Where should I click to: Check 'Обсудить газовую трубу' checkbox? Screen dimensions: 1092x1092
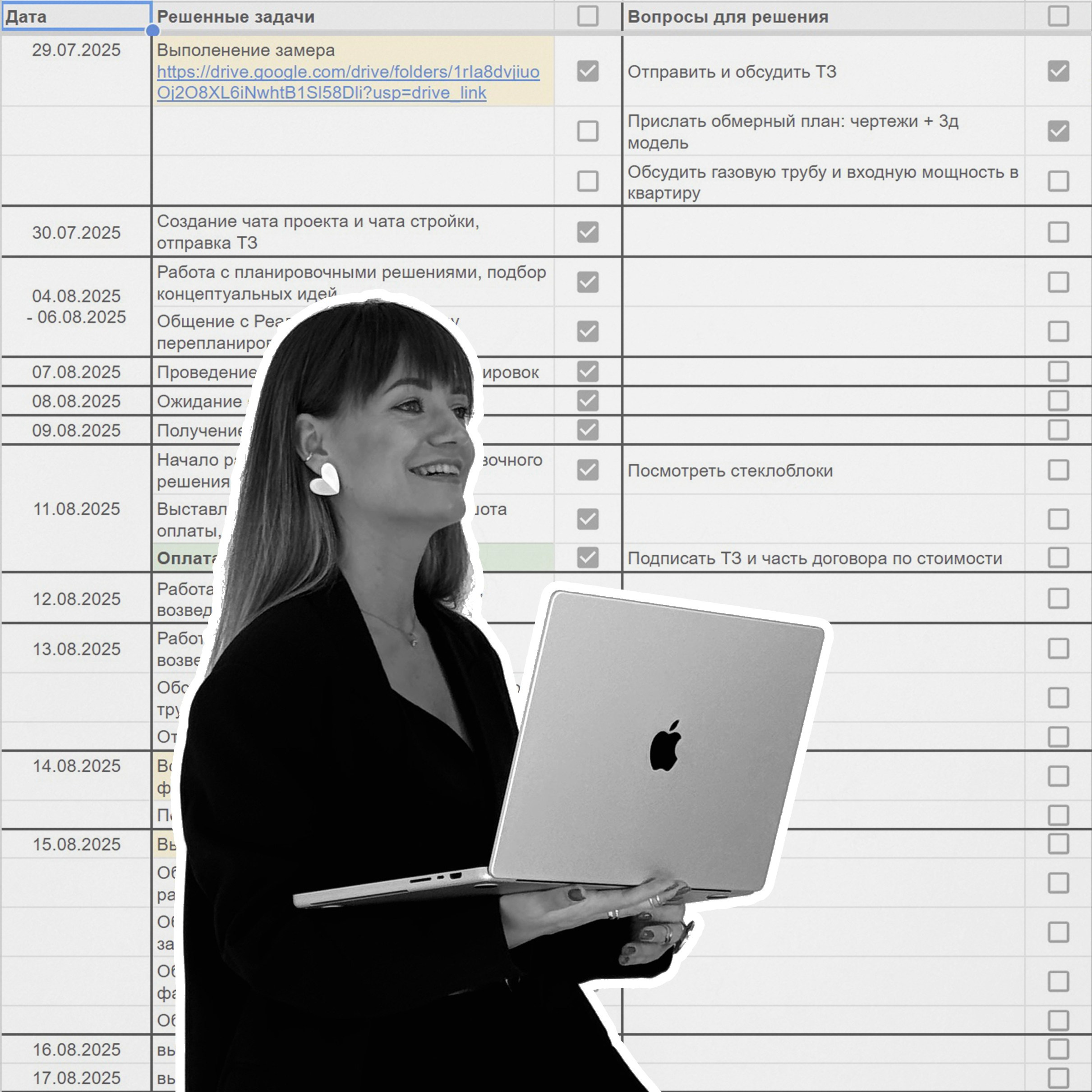tap(1058, 181)
